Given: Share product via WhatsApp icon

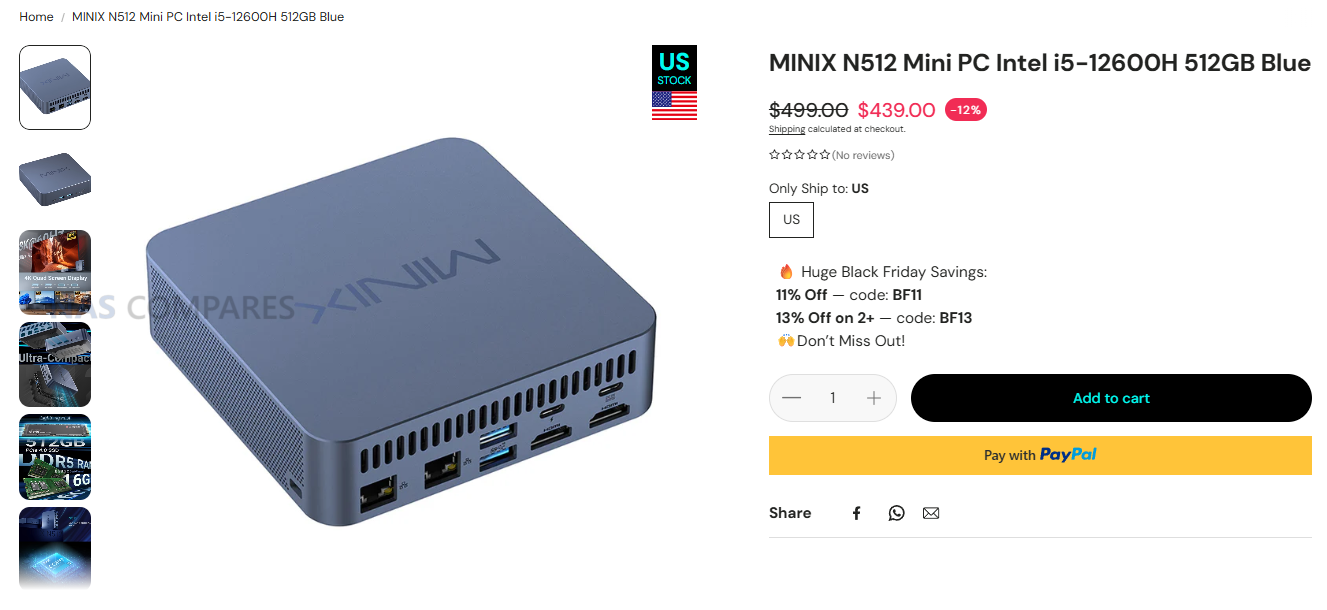Looking at the screenshot, I should (896, 513).
